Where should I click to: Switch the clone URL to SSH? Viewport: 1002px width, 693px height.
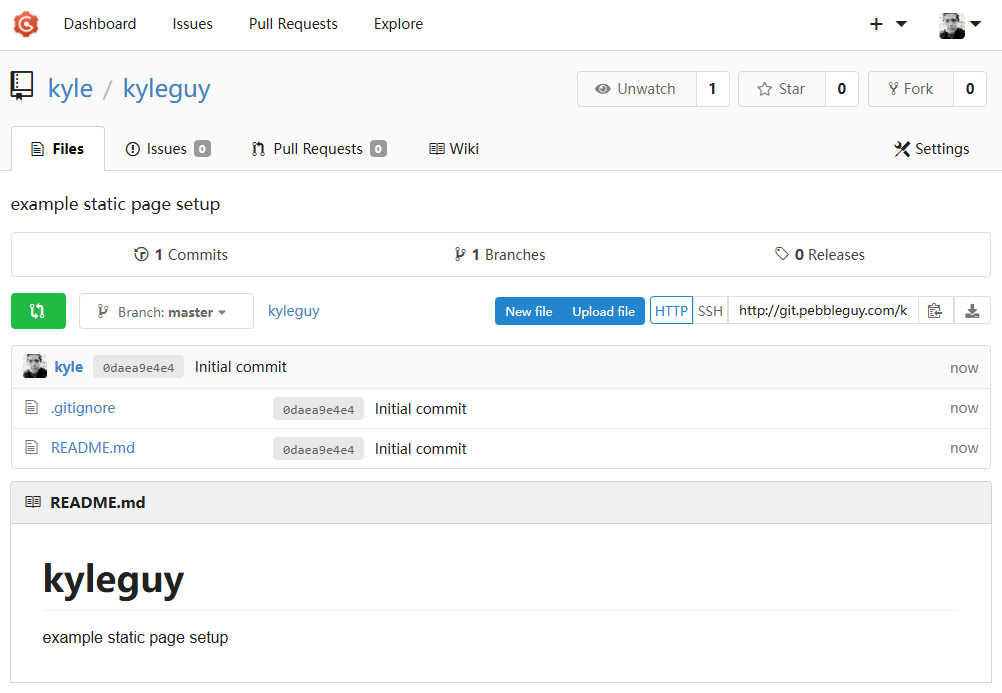710,310
